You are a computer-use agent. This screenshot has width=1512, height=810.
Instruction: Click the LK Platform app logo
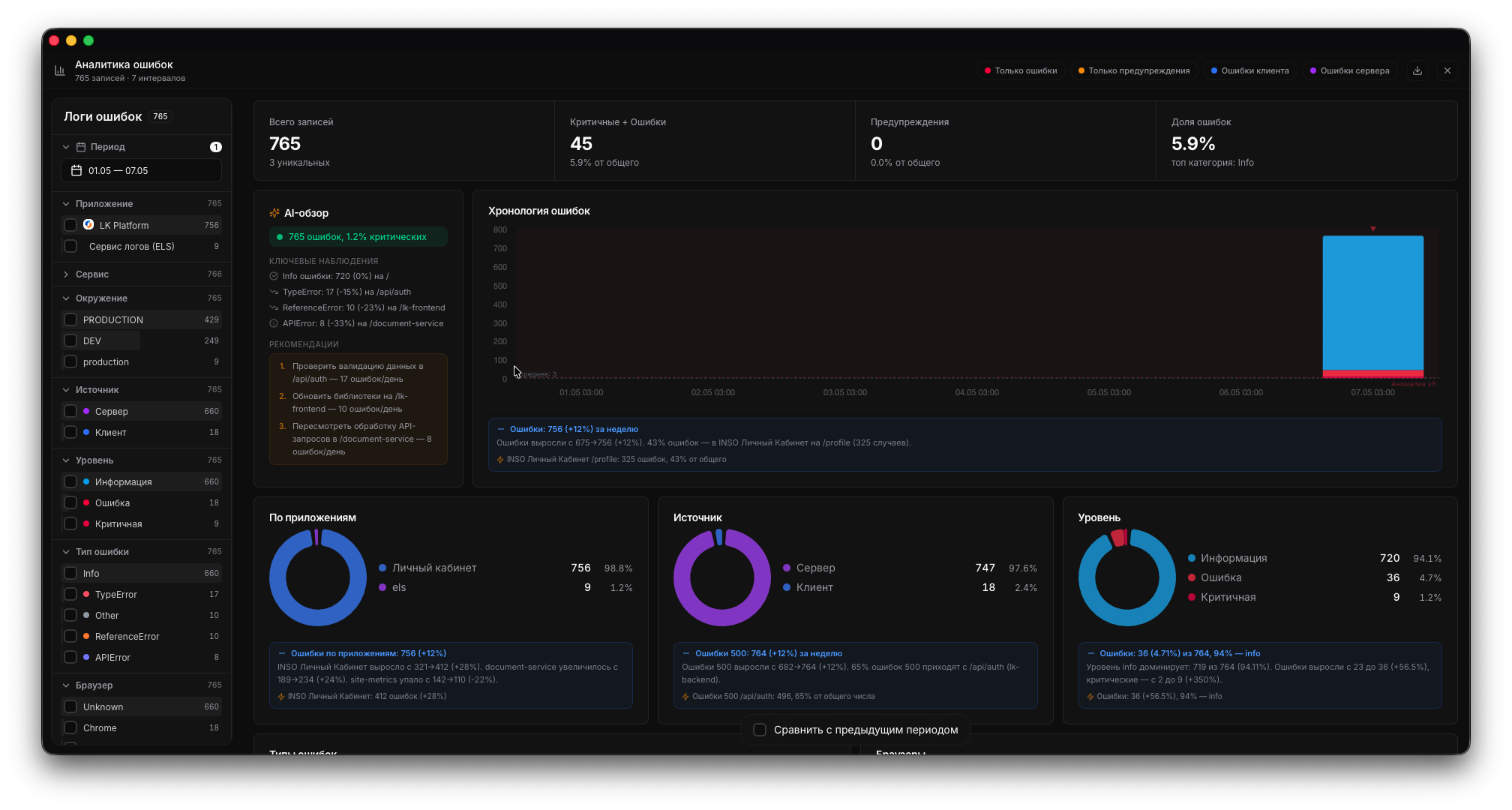[88, 224]
